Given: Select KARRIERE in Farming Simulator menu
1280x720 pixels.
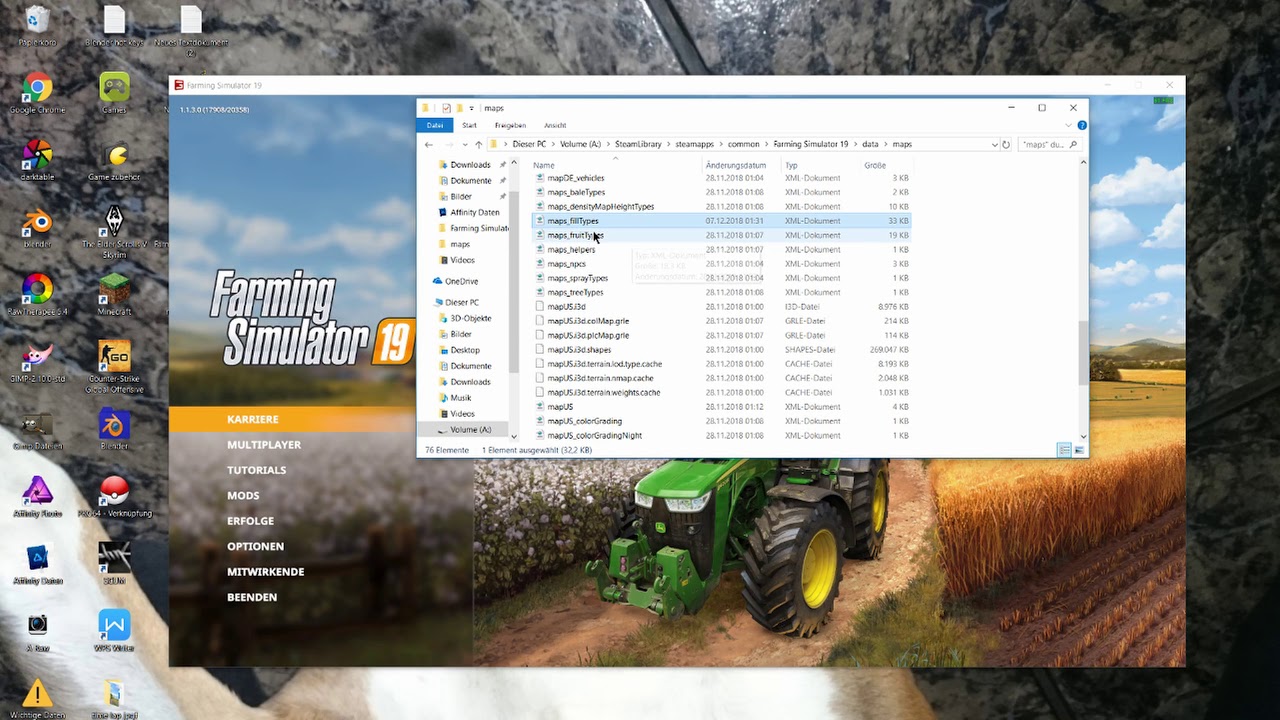Looking at the screenshot, I should (x=253, y=419).
